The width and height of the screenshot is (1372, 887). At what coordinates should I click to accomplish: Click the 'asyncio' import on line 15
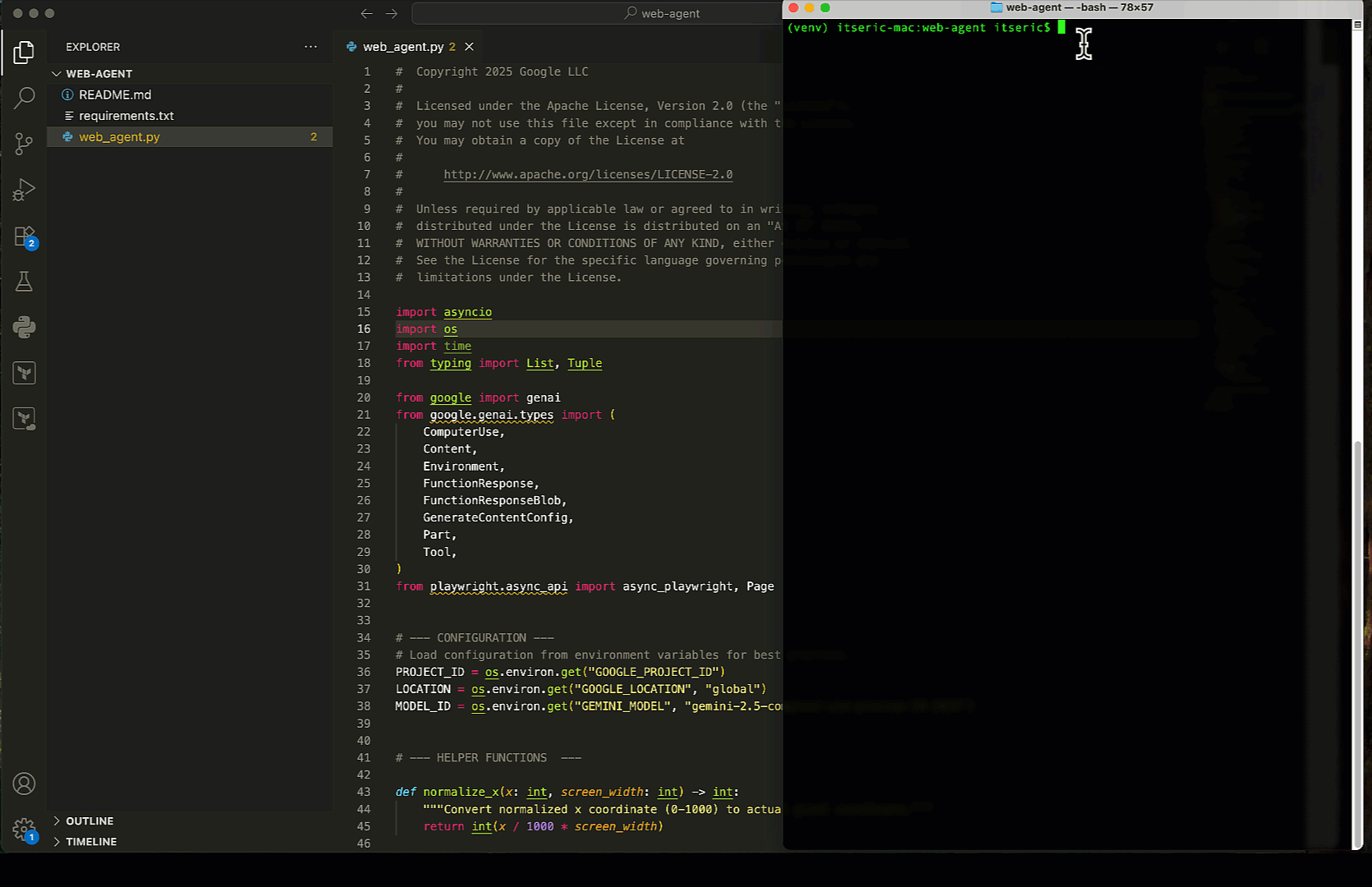[468, 312]
